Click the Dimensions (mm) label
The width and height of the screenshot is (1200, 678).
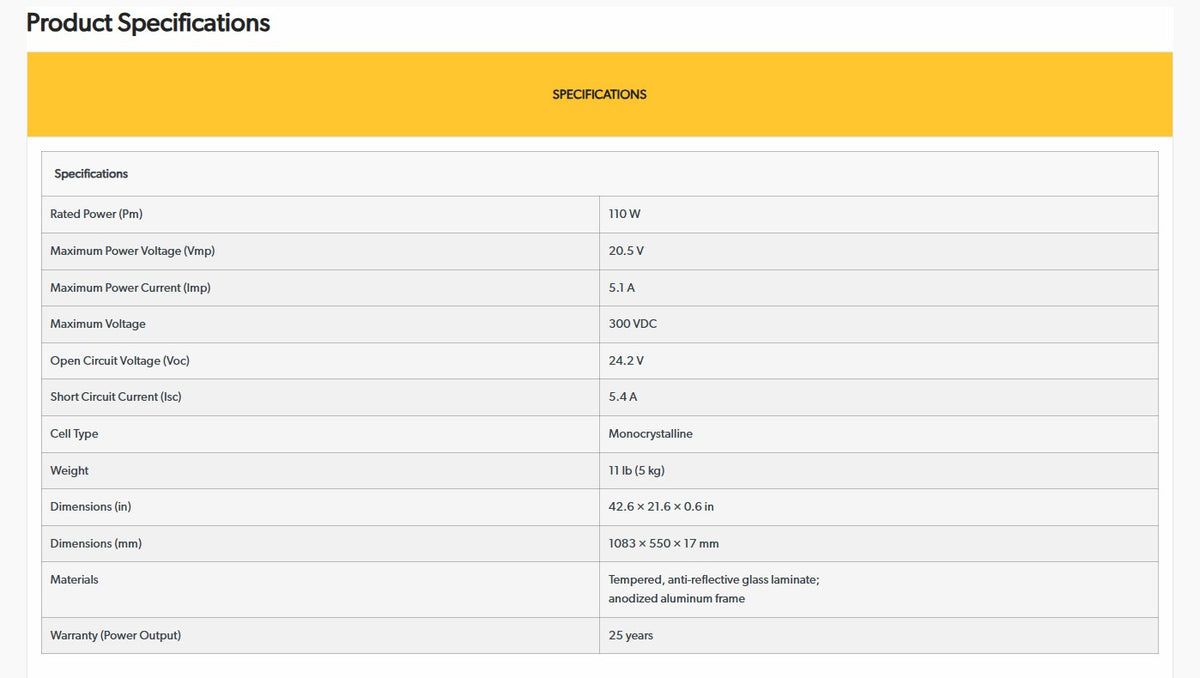(96, 544)
